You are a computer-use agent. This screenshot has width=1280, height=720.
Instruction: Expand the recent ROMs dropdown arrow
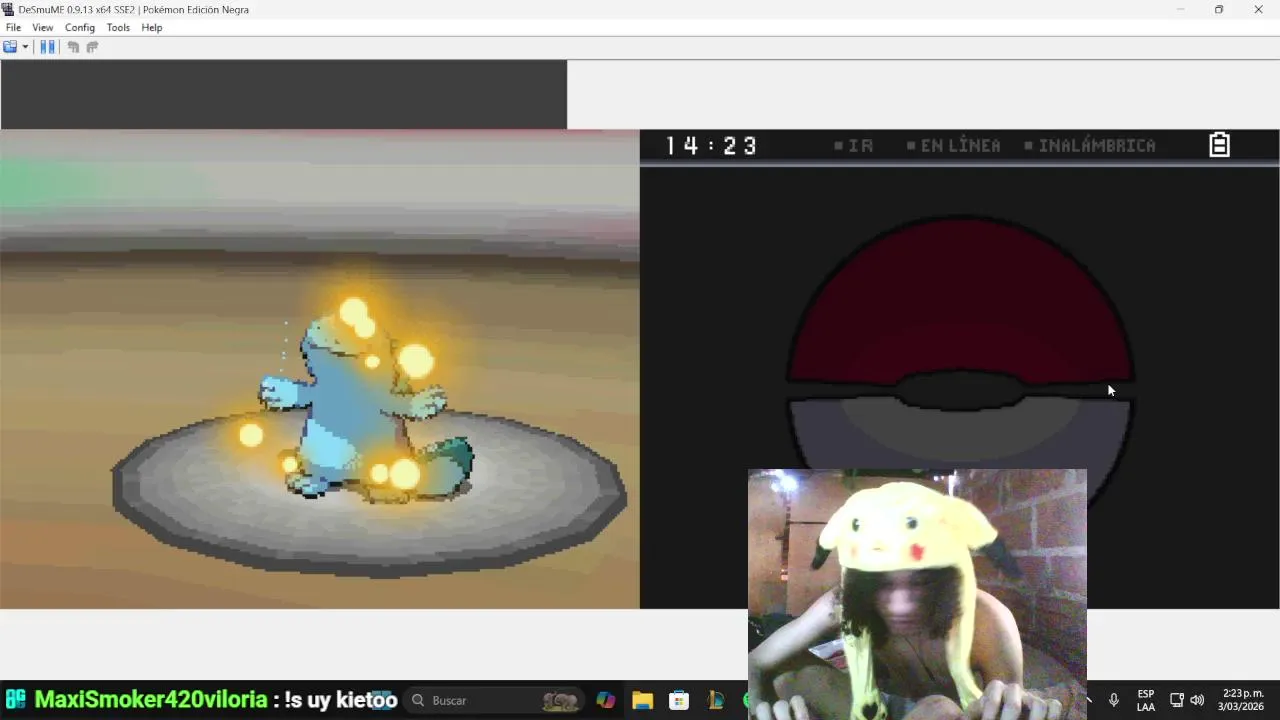tap(25, 47)
